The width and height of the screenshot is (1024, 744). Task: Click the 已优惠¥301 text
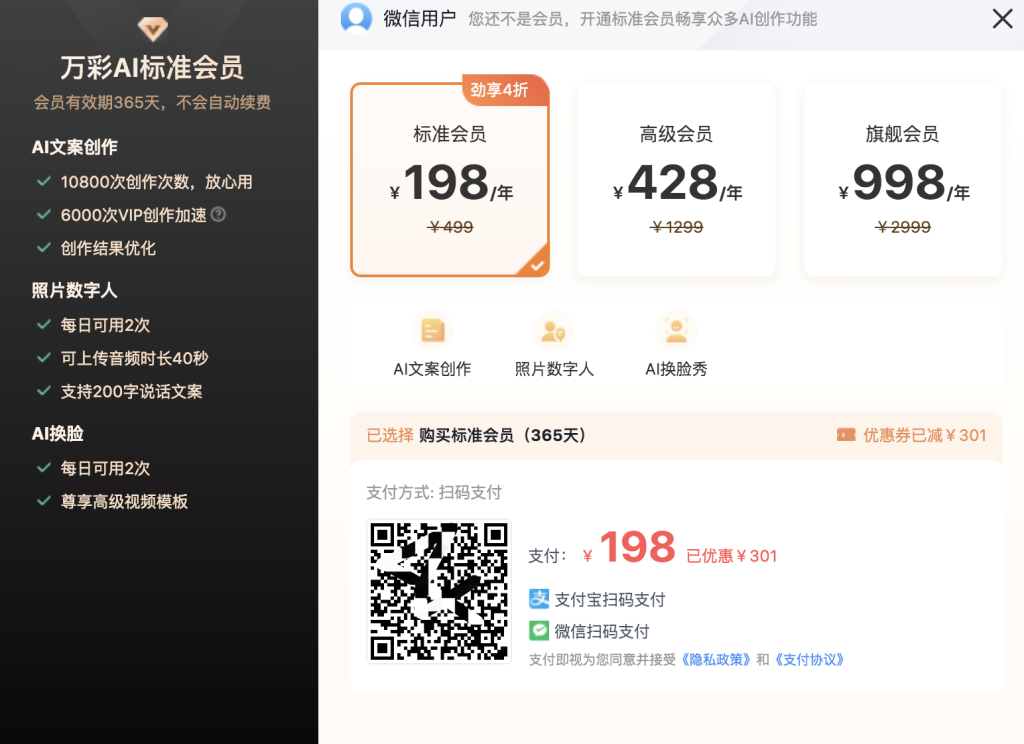pos(731,556)
